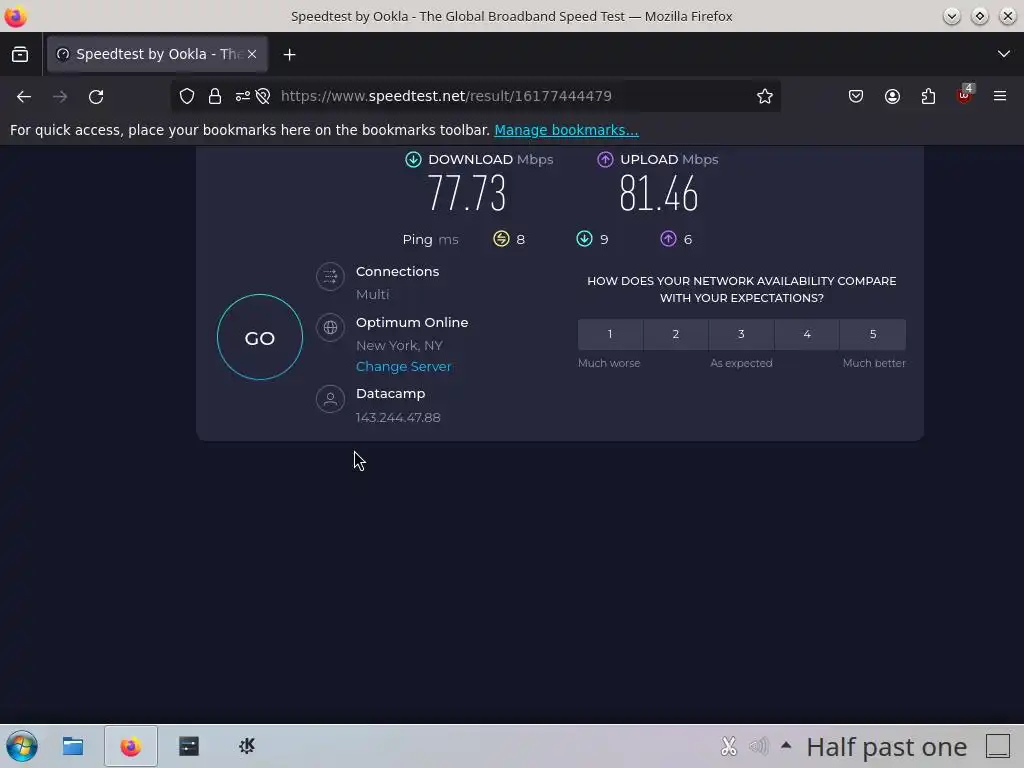Click the user icon beside Datacamp

(330, 398)
